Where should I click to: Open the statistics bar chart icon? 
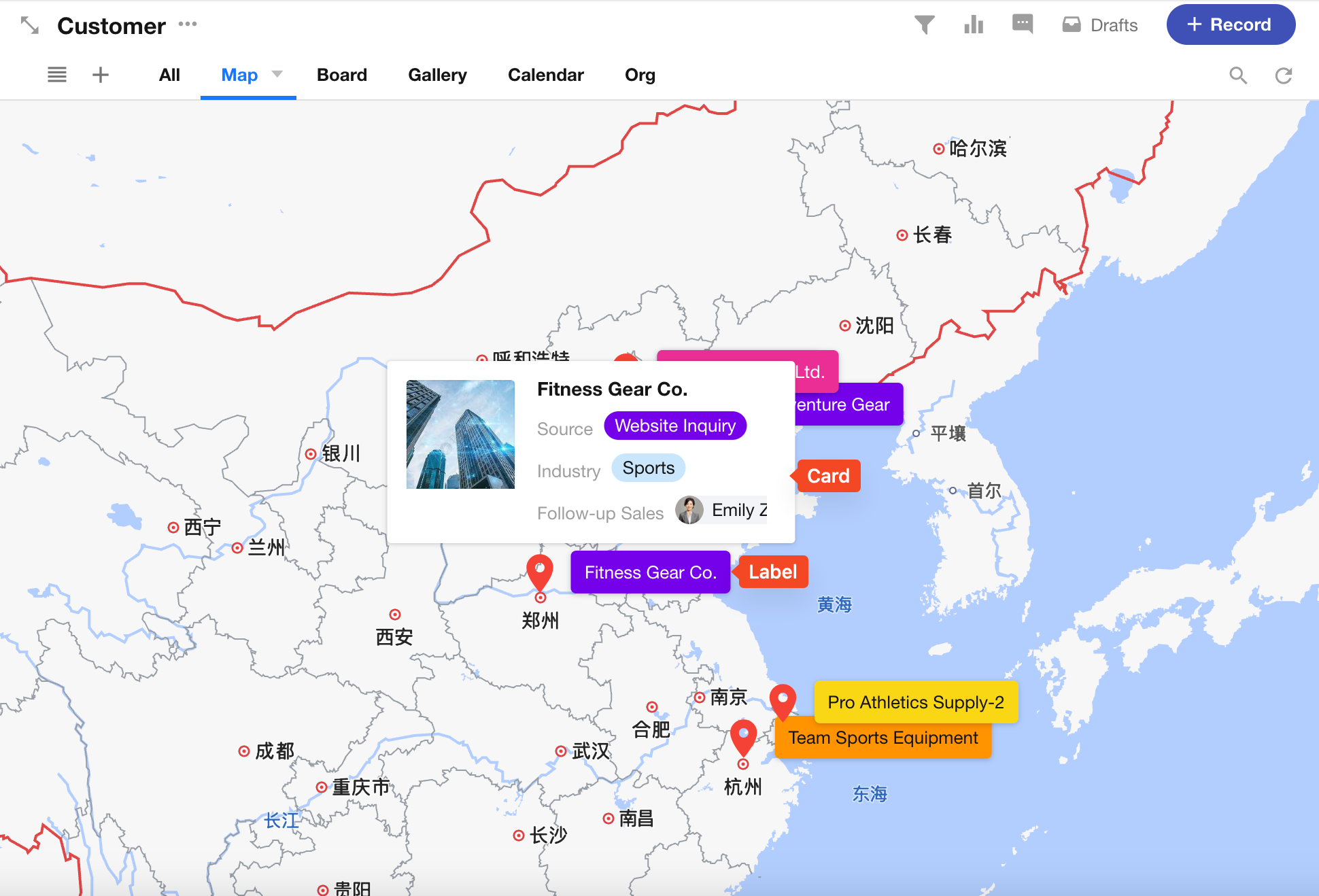pos(974,25)
